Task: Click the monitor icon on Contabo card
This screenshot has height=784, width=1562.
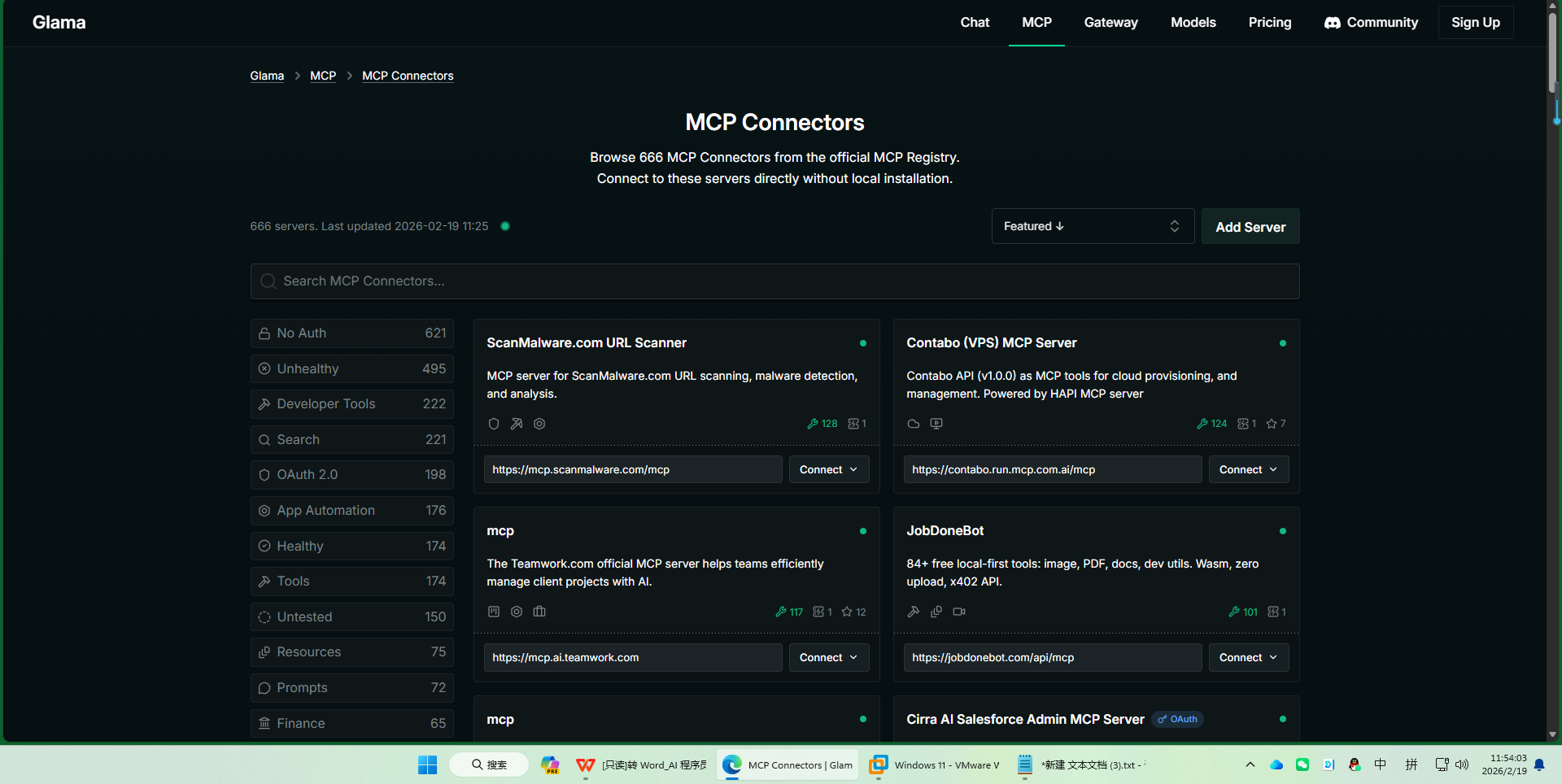Action: (936, 424)
